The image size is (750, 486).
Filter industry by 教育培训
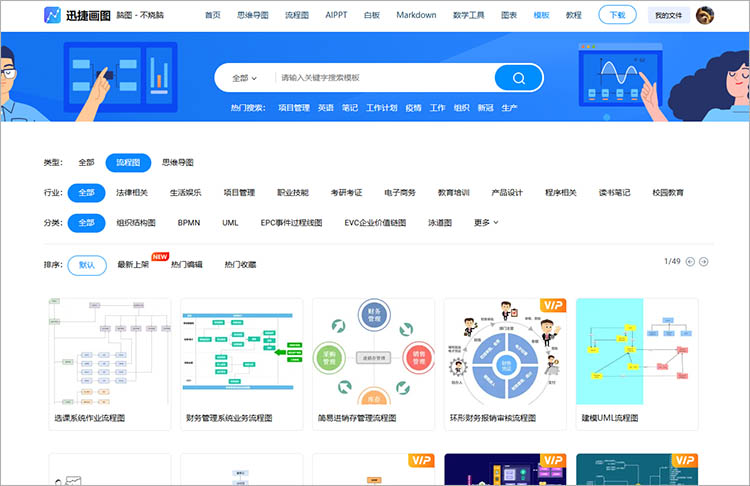pos(453,193)
